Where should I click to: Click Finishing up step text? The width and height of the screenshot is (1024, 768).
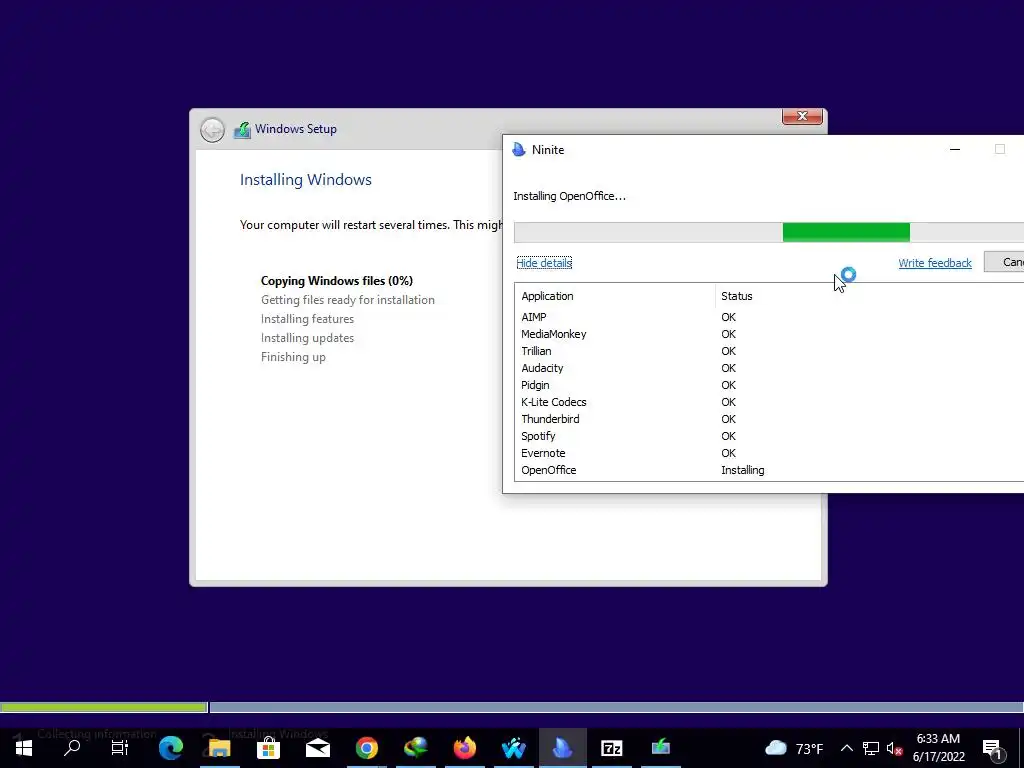(x=293, y=357)
